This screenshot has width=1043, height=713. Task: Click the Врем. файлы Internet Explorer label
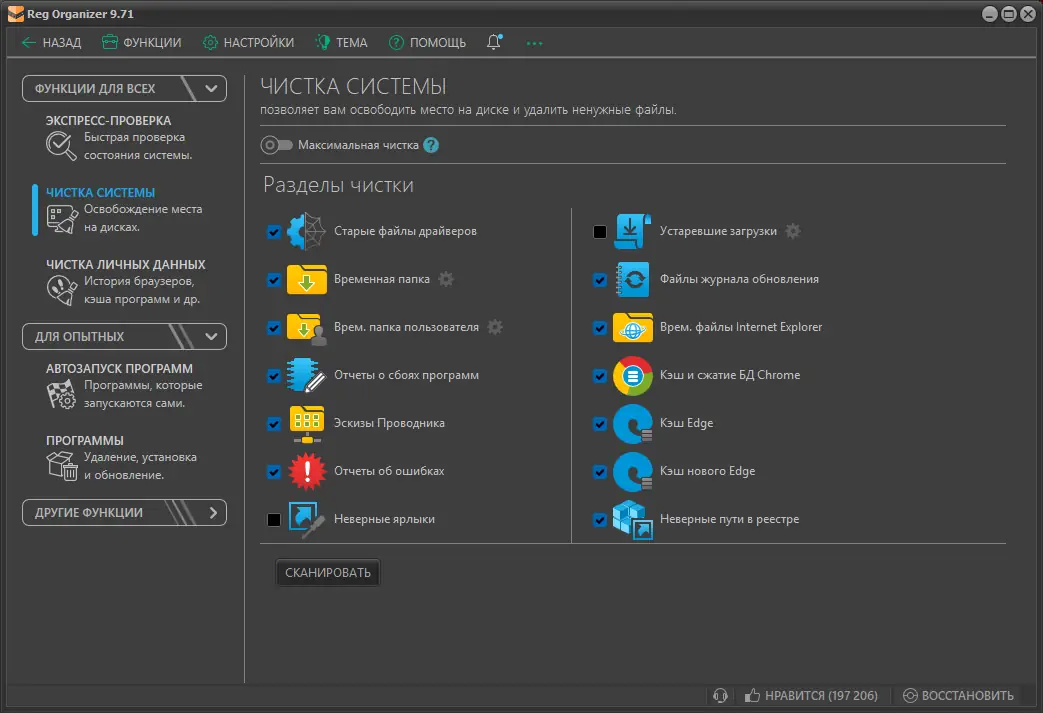(x=741, y=327)
